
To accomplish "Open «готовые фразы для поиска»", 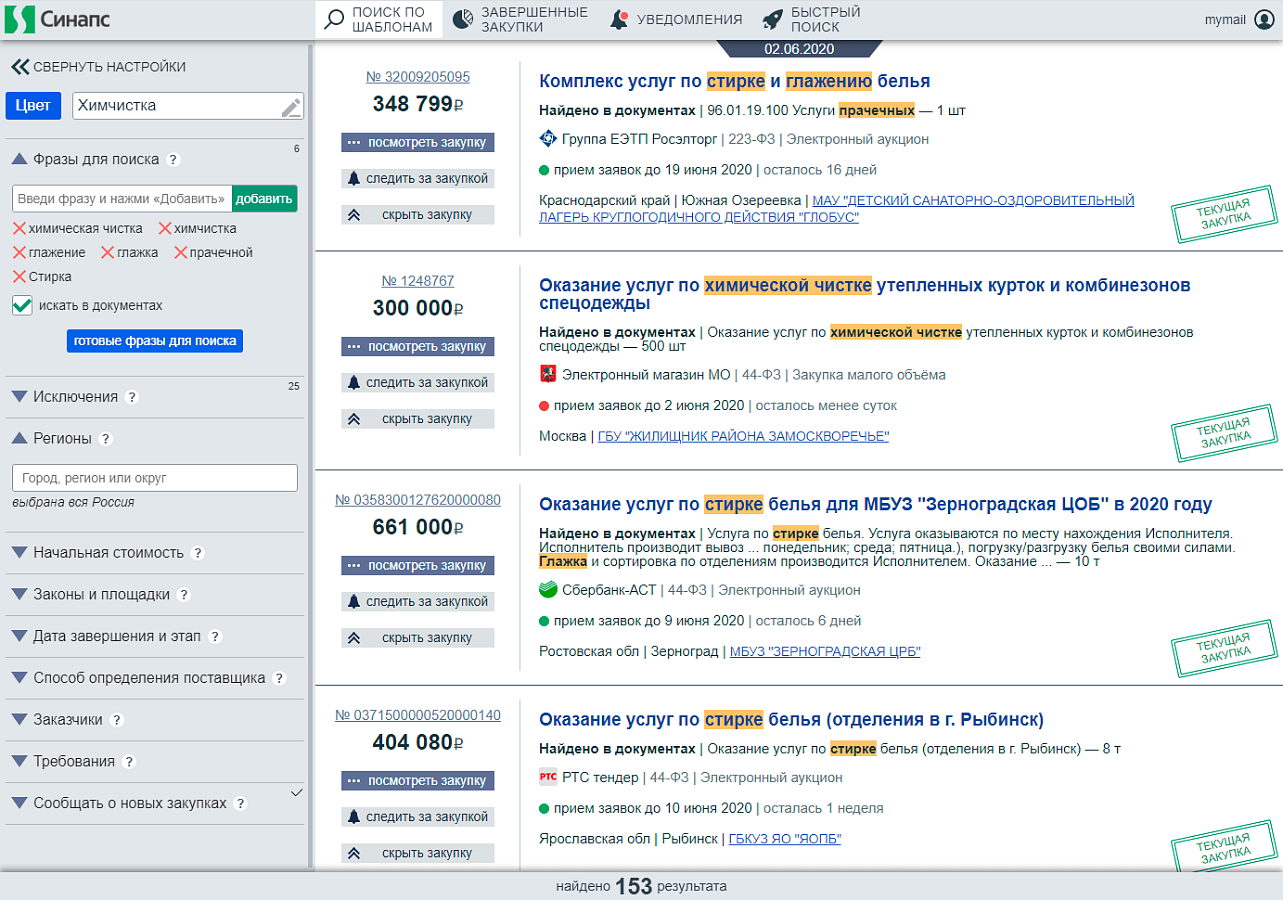I will [155, 341].
